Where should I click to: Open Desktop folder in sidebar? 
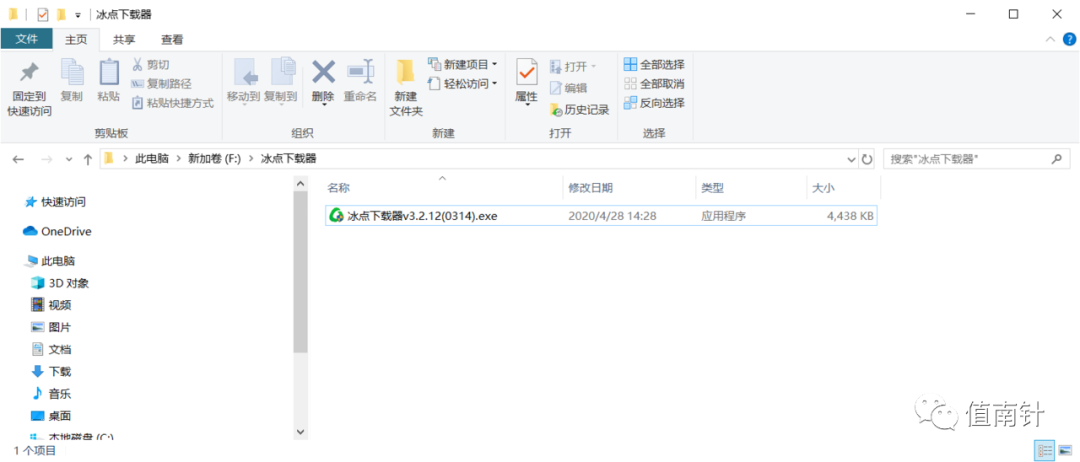click(x=52, y=416)
